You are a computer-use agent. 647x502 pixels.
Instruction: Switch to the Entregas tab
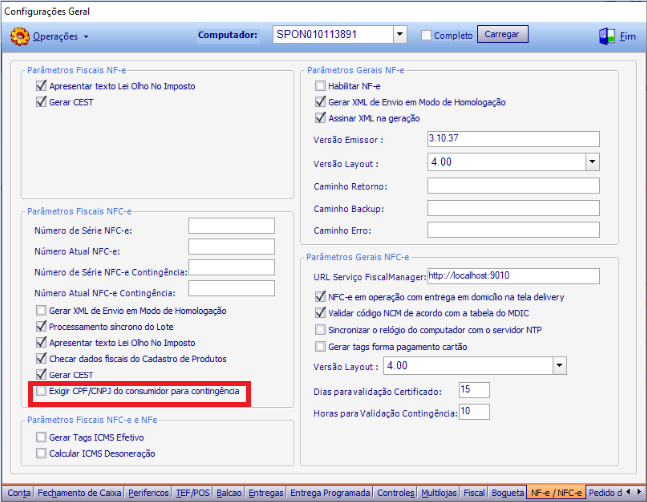point(266,493)
